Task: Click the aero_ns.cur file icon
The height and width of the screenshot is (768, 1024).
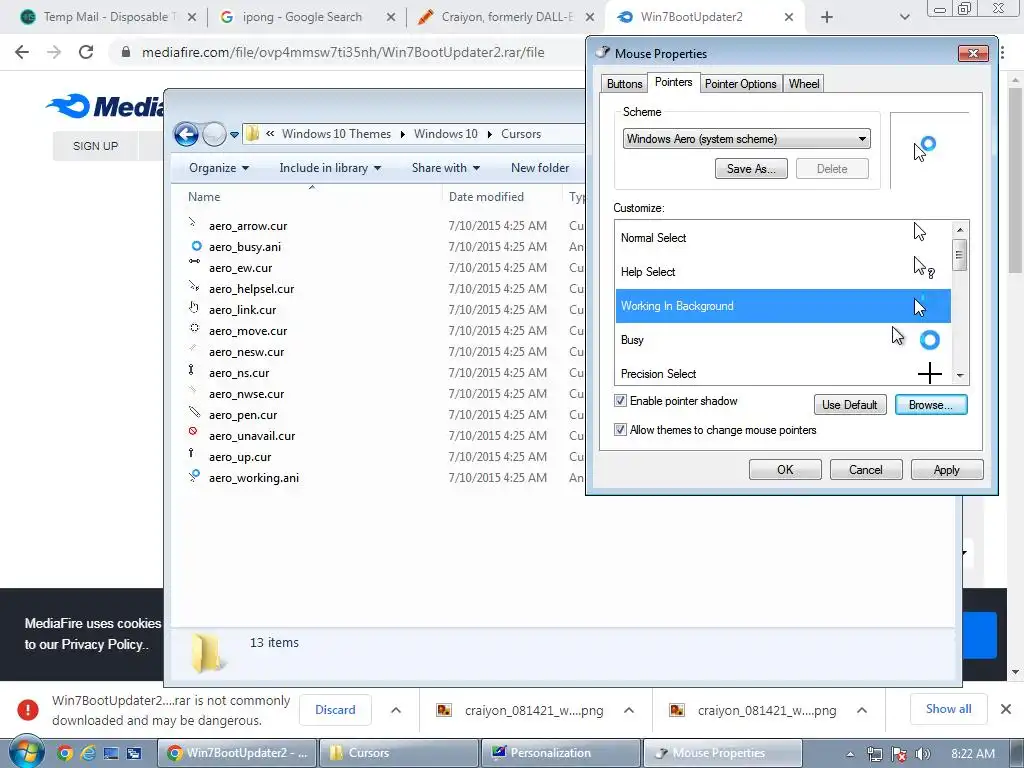Action: [191, 370]
